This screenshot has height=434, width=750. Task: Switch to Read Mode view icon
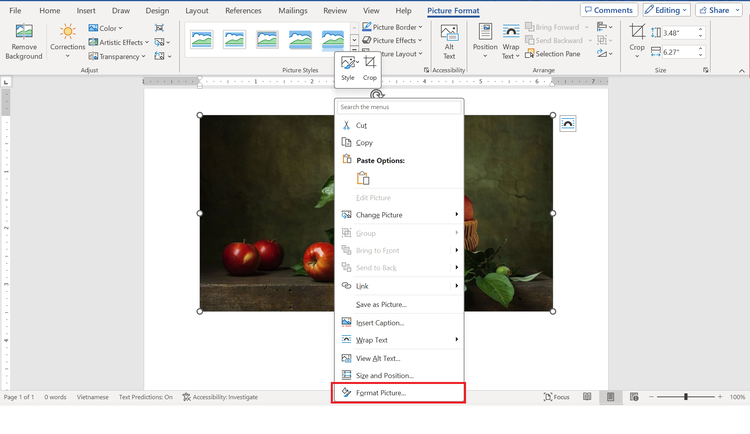587,397
